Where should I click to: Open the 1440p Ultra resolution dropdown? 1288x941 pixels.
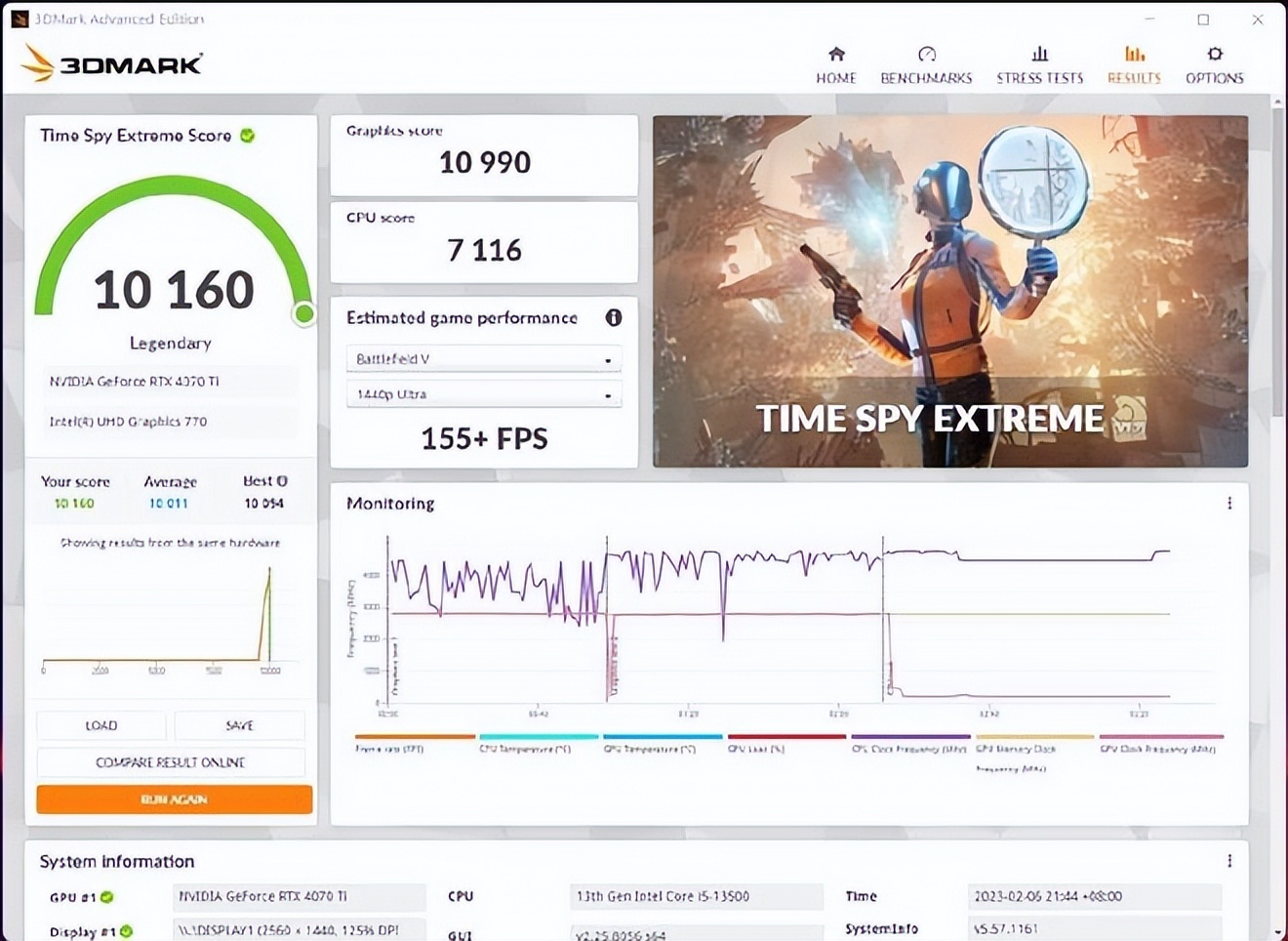484,394
